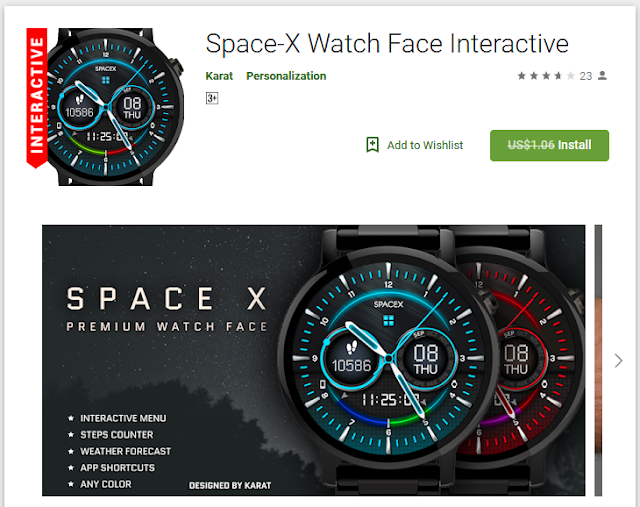
Task: Click the 10586 steps counter footprint icon on large watch
Action: [351, 347]
